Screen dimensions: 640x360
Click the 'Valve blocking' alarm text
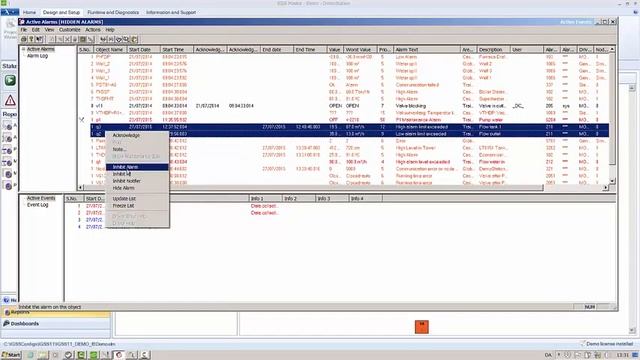tap(411, 106)
